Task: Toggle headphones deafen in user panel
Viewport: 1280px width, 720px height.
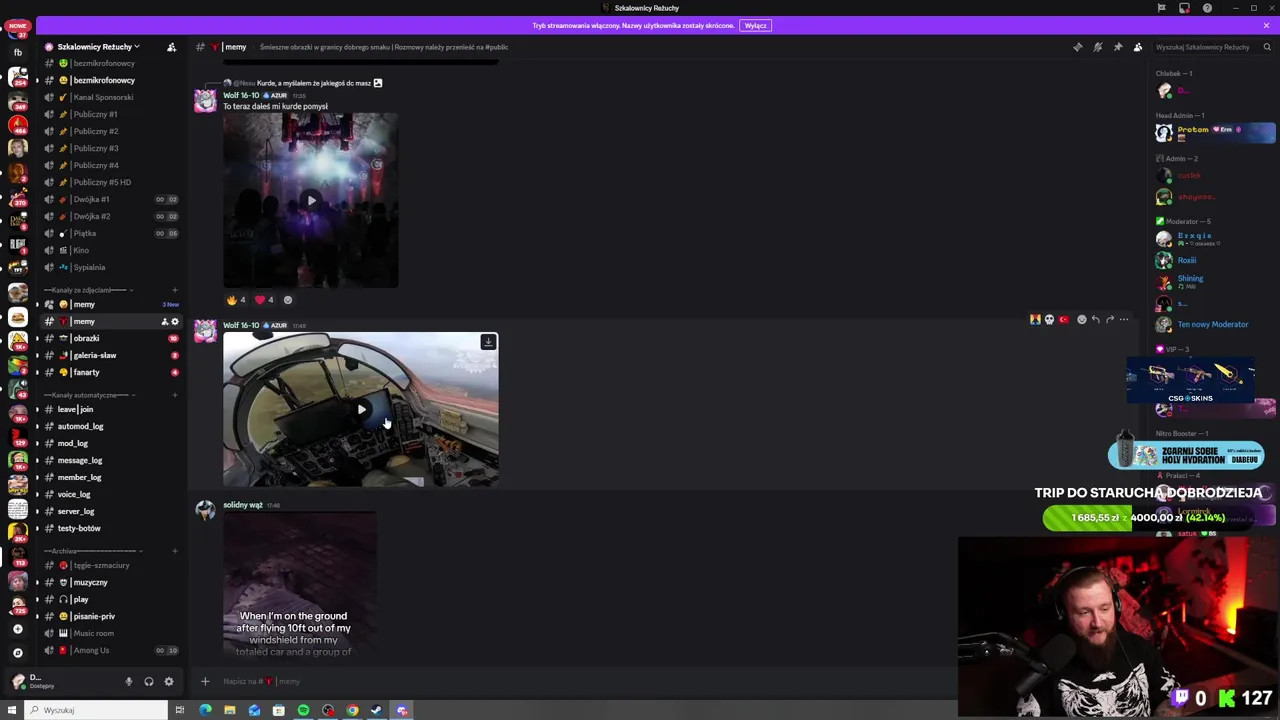Action: pos(148,681)
